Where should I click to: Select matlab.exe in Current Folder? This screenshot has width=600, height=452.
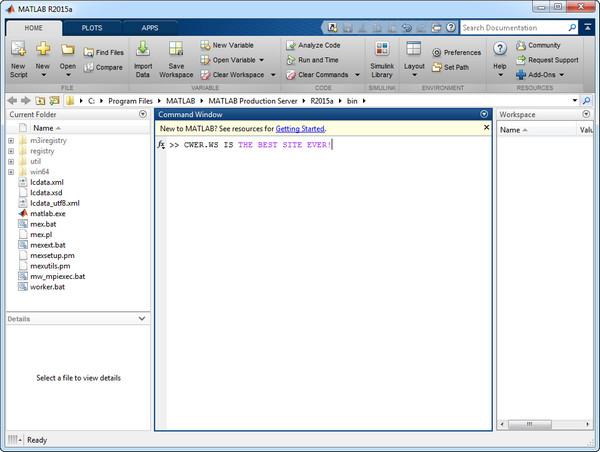tap(48, 213)
